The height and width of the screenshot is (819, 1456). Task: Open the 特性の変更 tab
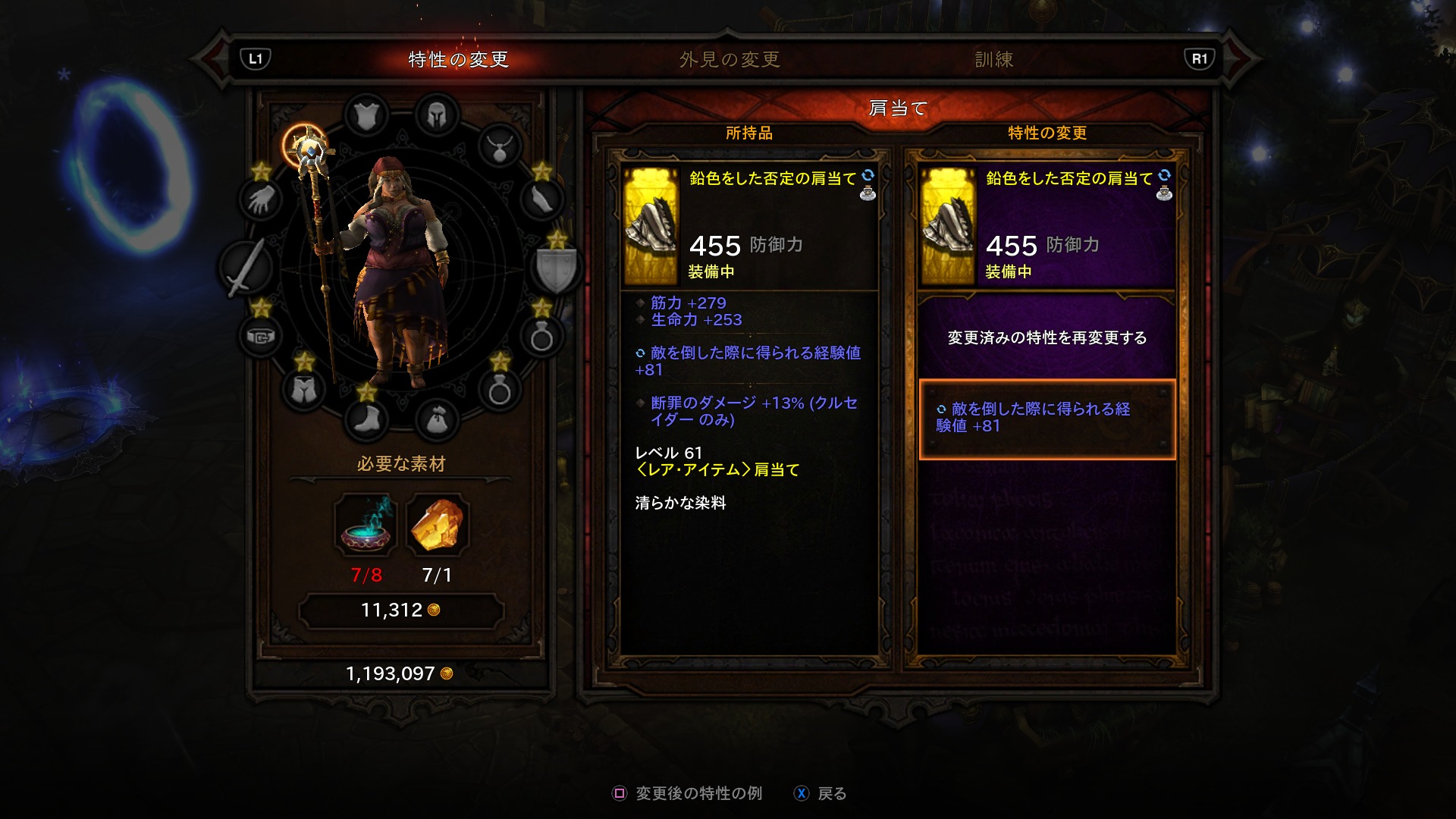coord(458,59)
